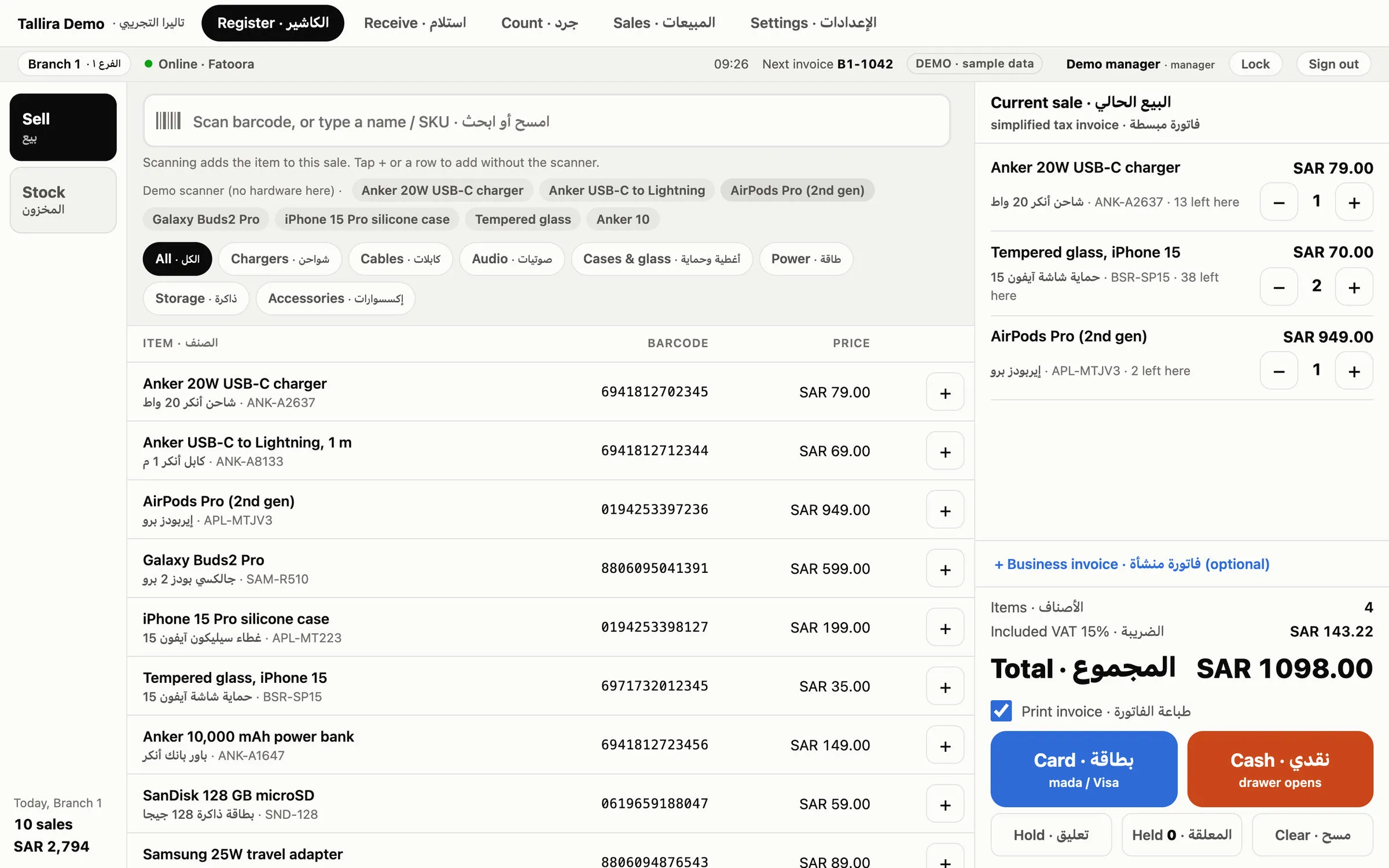
Task: Increase Anker charger quantity in current sale
Action: 1354,202
